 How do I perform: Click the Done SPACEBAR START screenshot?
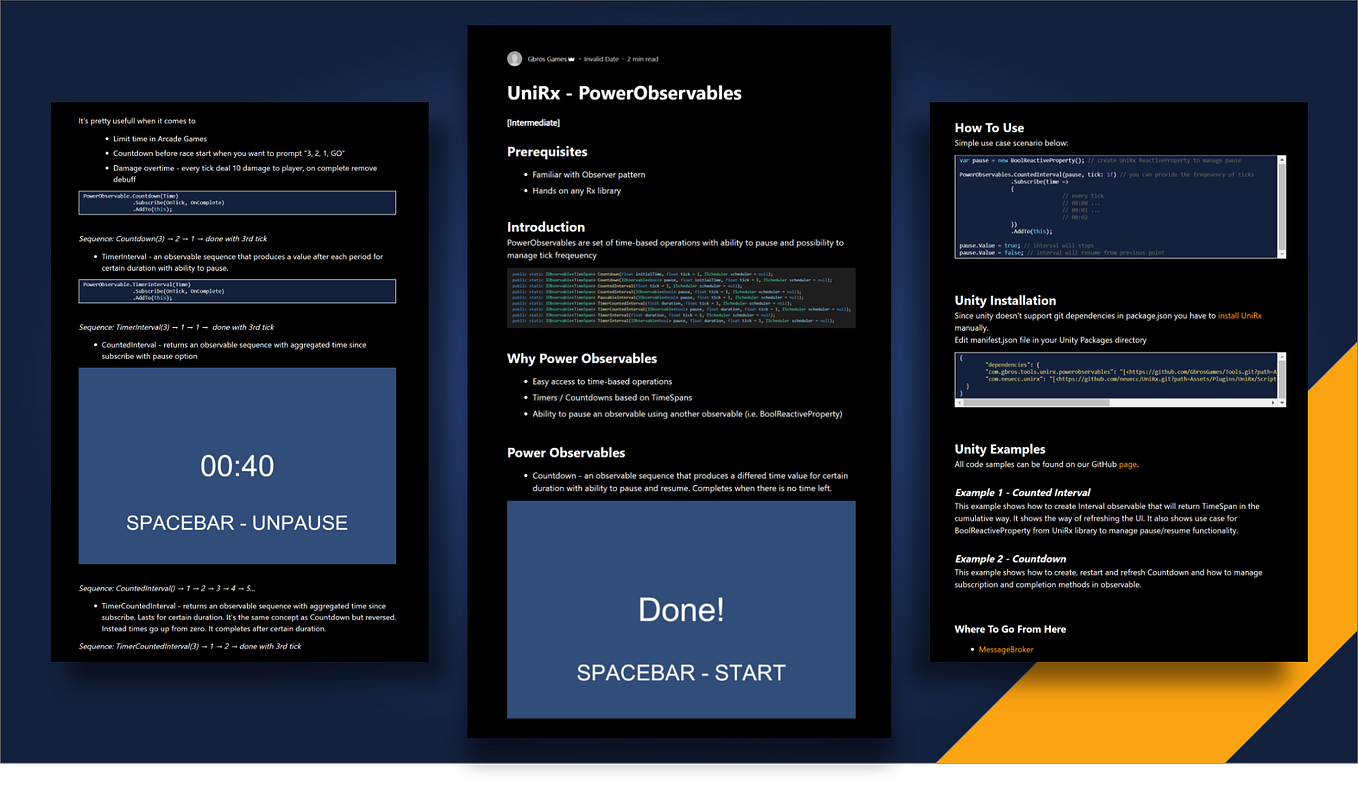click(680, 610)
